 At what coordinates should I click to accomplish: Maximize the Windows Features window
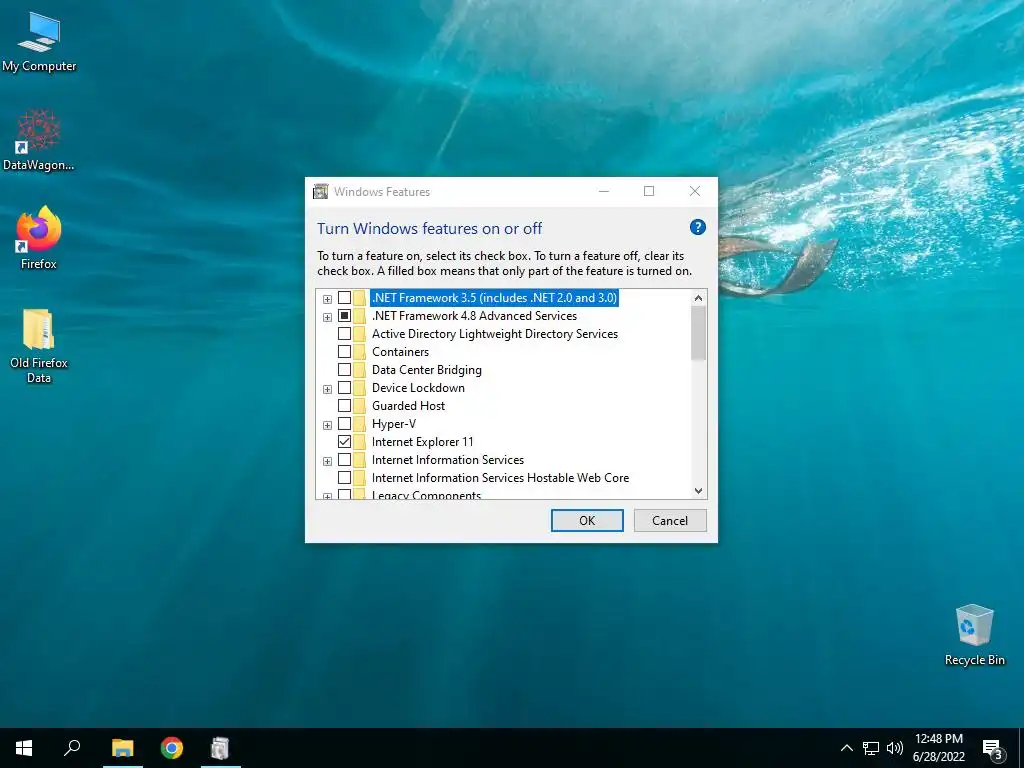click(x=648, y=191)
